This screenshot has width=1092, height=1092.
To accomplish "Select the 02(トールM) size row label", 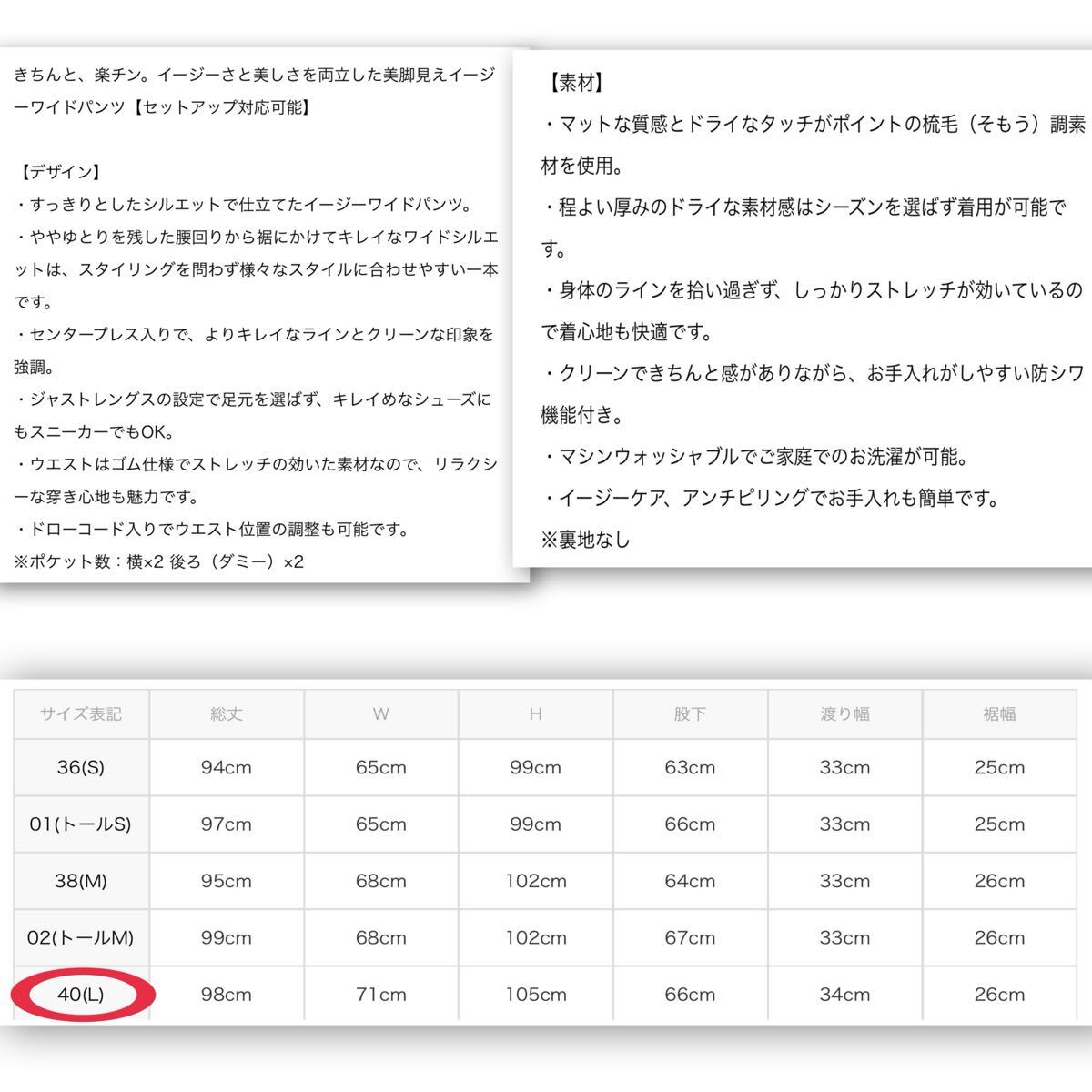I will click(81, 937).
